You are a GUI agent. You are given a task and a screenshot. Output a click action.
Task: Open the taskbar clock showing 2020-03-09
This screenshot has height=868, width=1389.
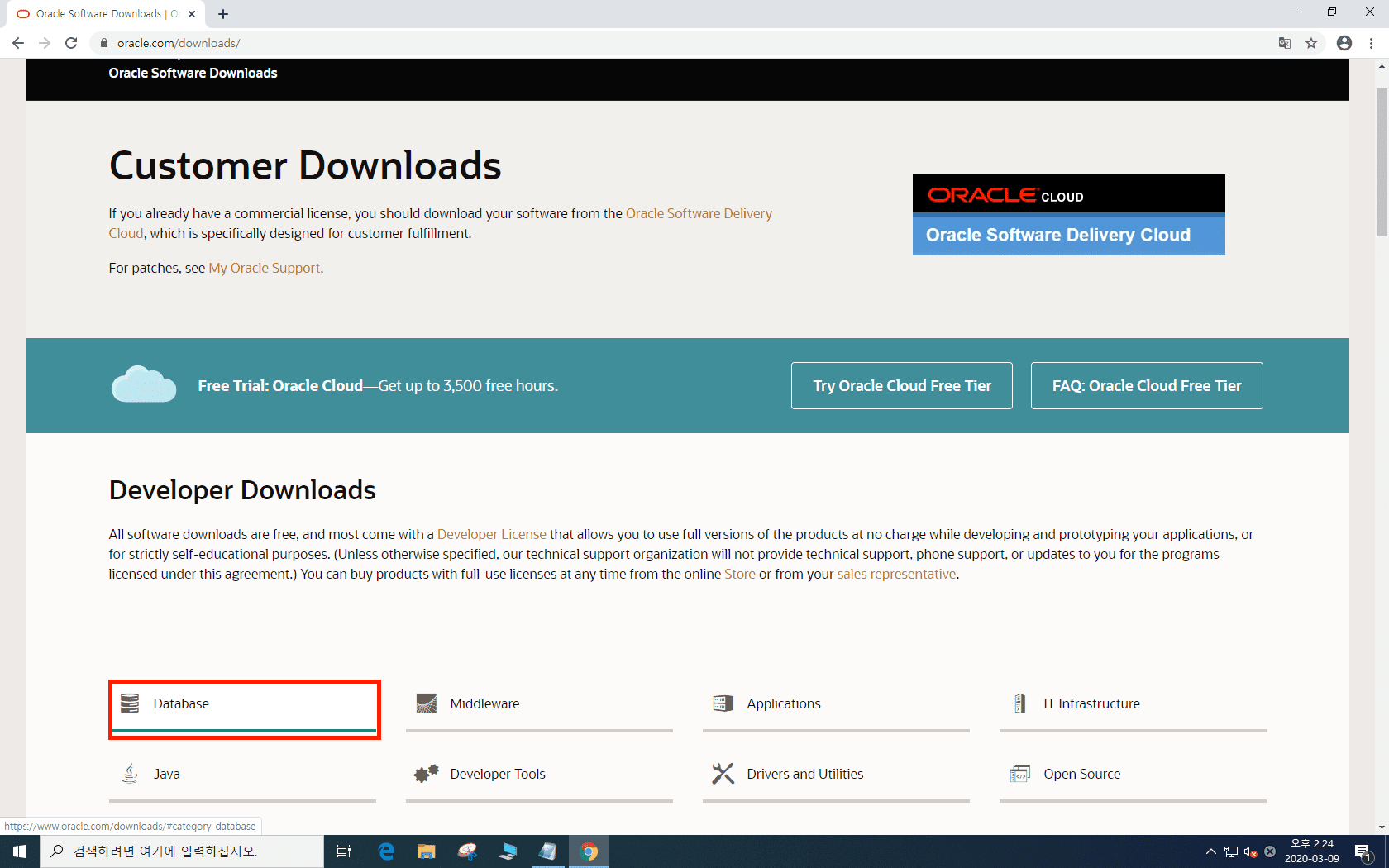pyautogui.click(x=1312, y=851)
